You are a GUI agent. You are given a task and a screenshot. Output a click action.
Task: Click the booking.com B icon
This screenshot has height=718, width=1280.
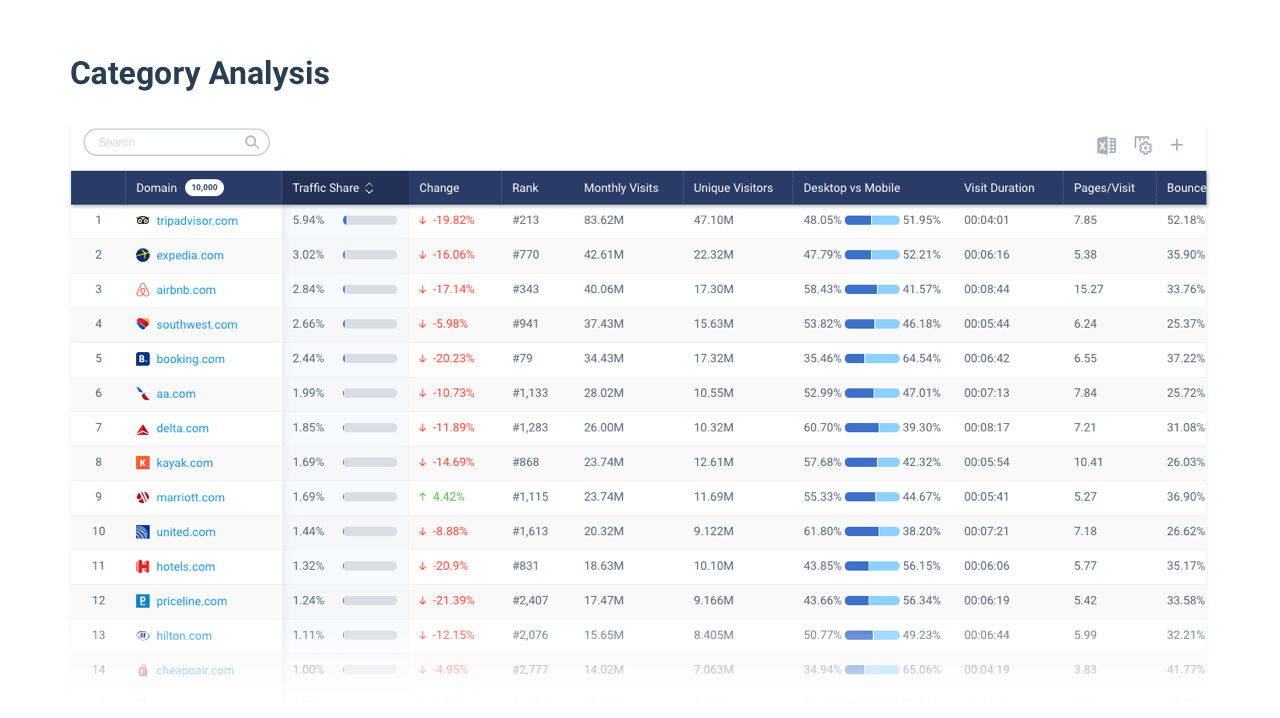click(x=143, y=359)
